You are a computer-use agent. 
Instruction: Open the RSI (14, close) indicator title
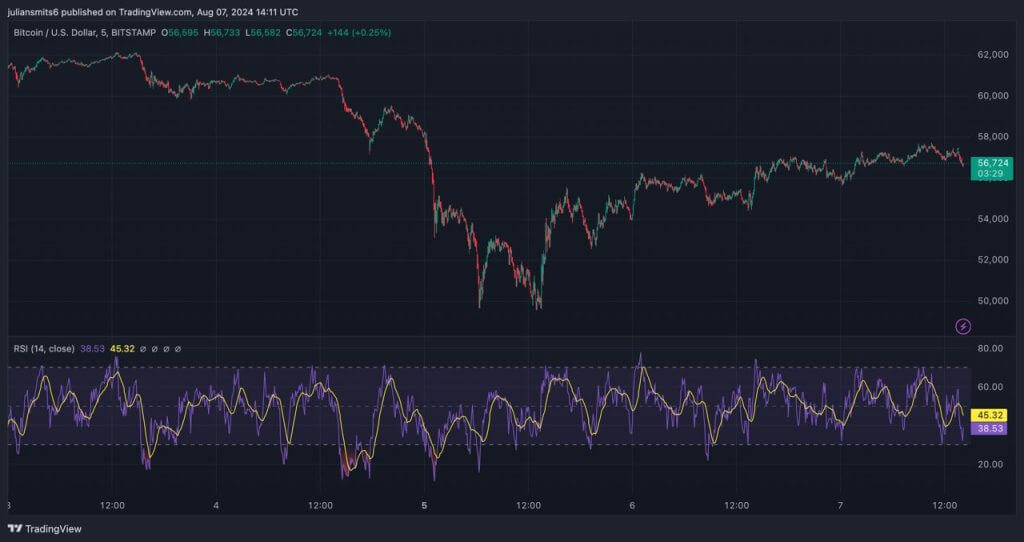coord(44,349)
